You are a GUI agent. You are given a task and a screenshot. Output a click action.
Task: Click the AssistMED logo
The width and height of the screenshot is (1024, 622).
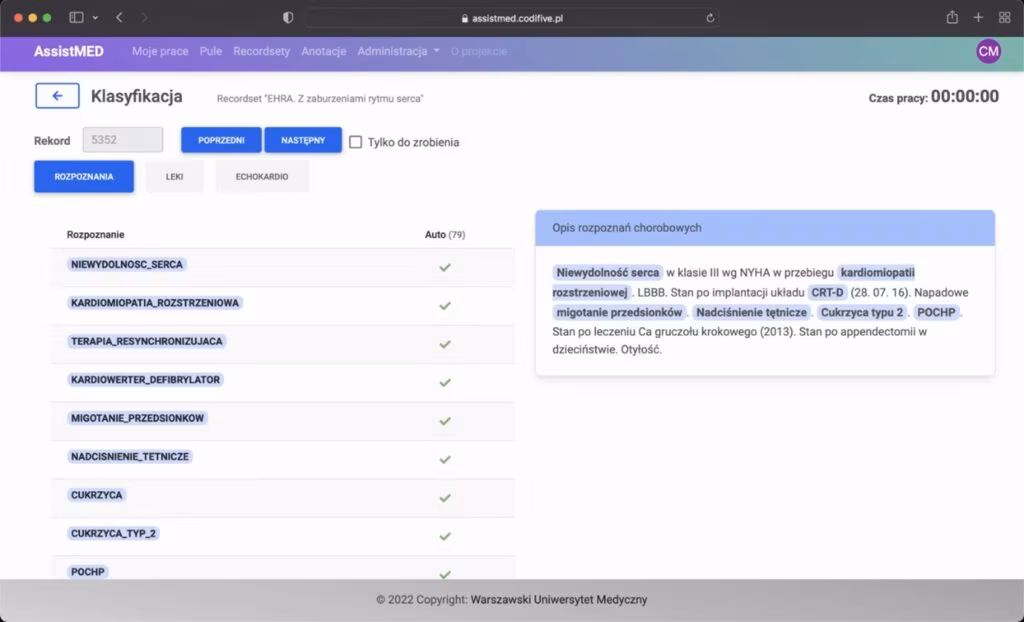(69, 51)
